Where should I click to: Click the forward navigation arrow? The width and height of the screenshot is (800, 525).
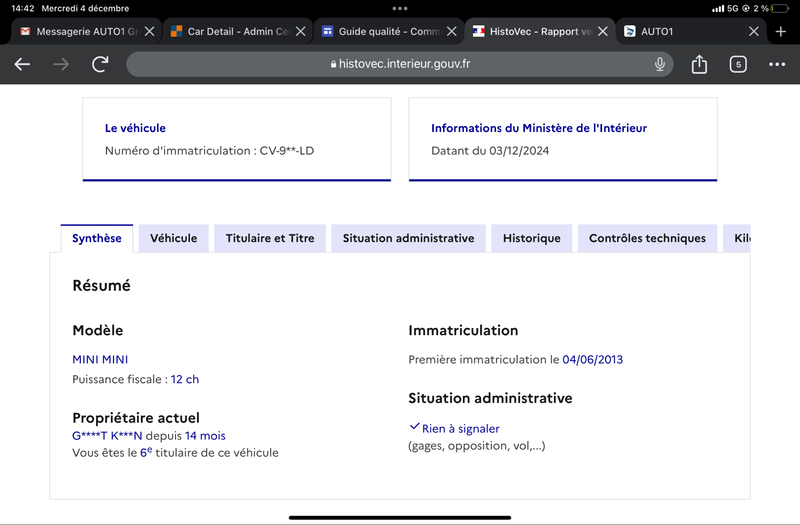coord(61,64)
